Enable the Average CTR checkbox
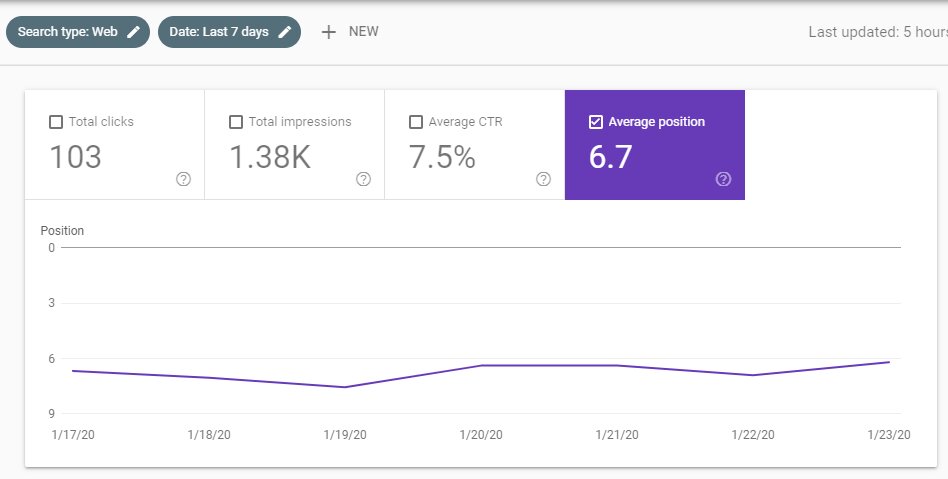The height and width of the screenshot is (479, 948). (416, 122)
